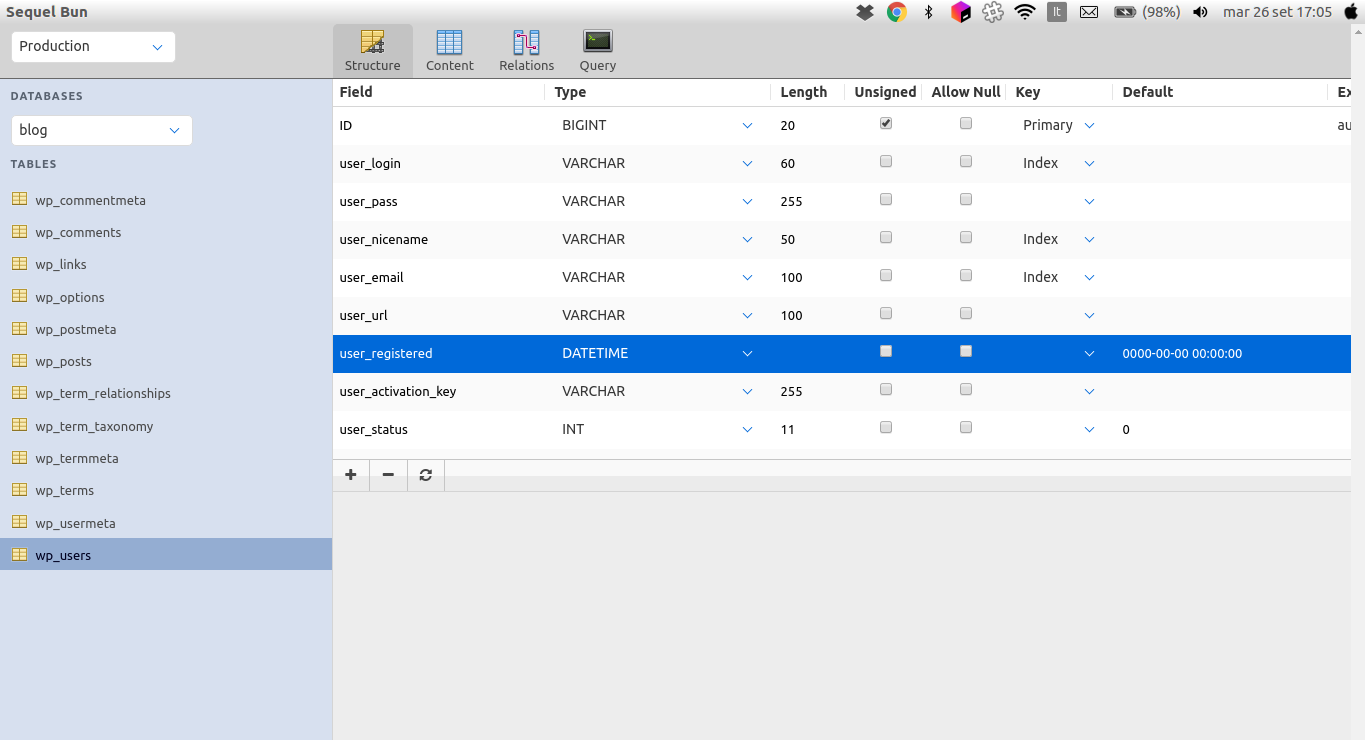Refresh the table structure with the reload icon
Viewport: 1365px width, 740px height.
pyautogui.click(x=425, y=475)
